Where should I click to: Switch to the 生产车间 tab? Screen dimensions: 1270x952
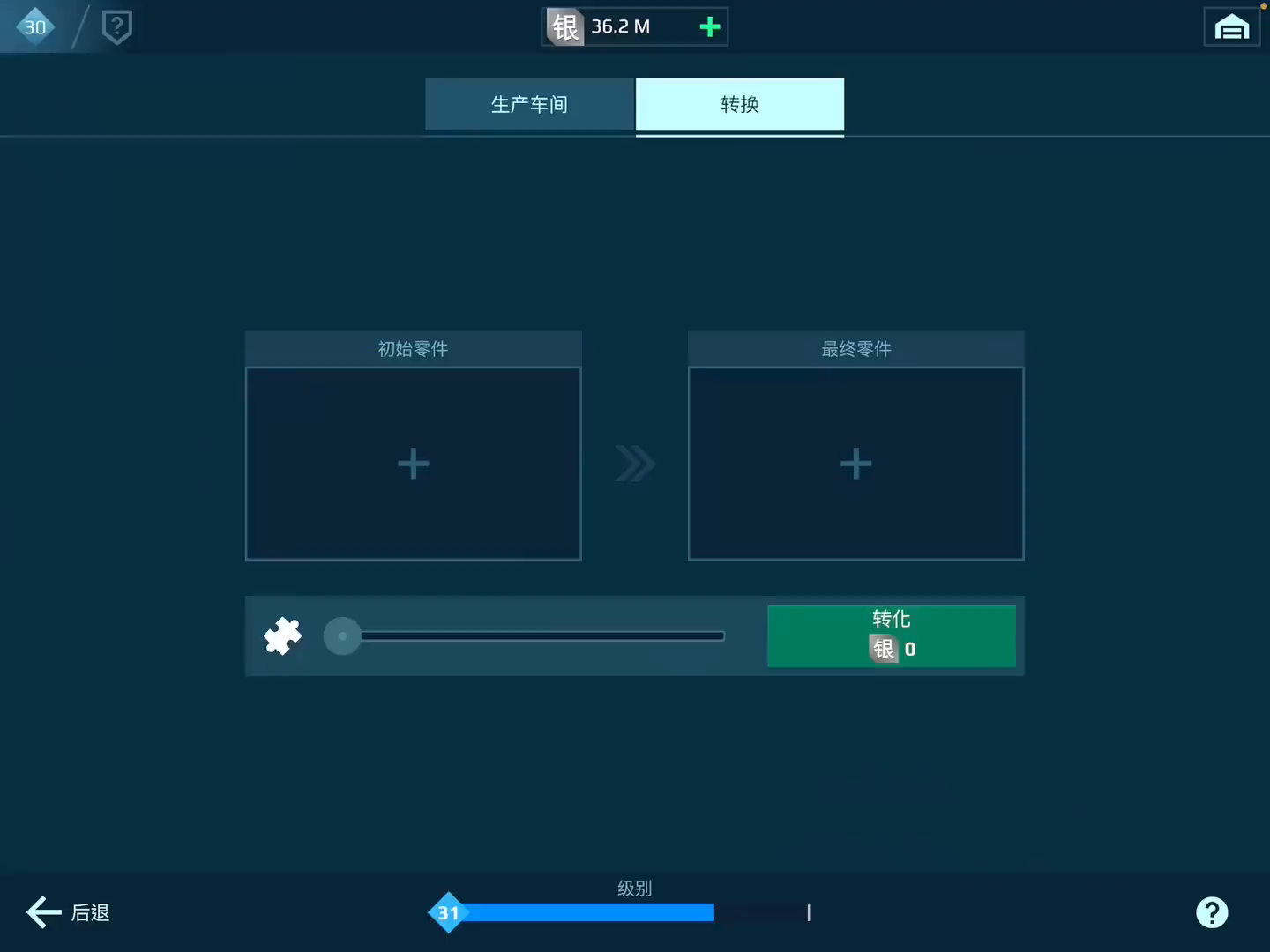[529, 104]
